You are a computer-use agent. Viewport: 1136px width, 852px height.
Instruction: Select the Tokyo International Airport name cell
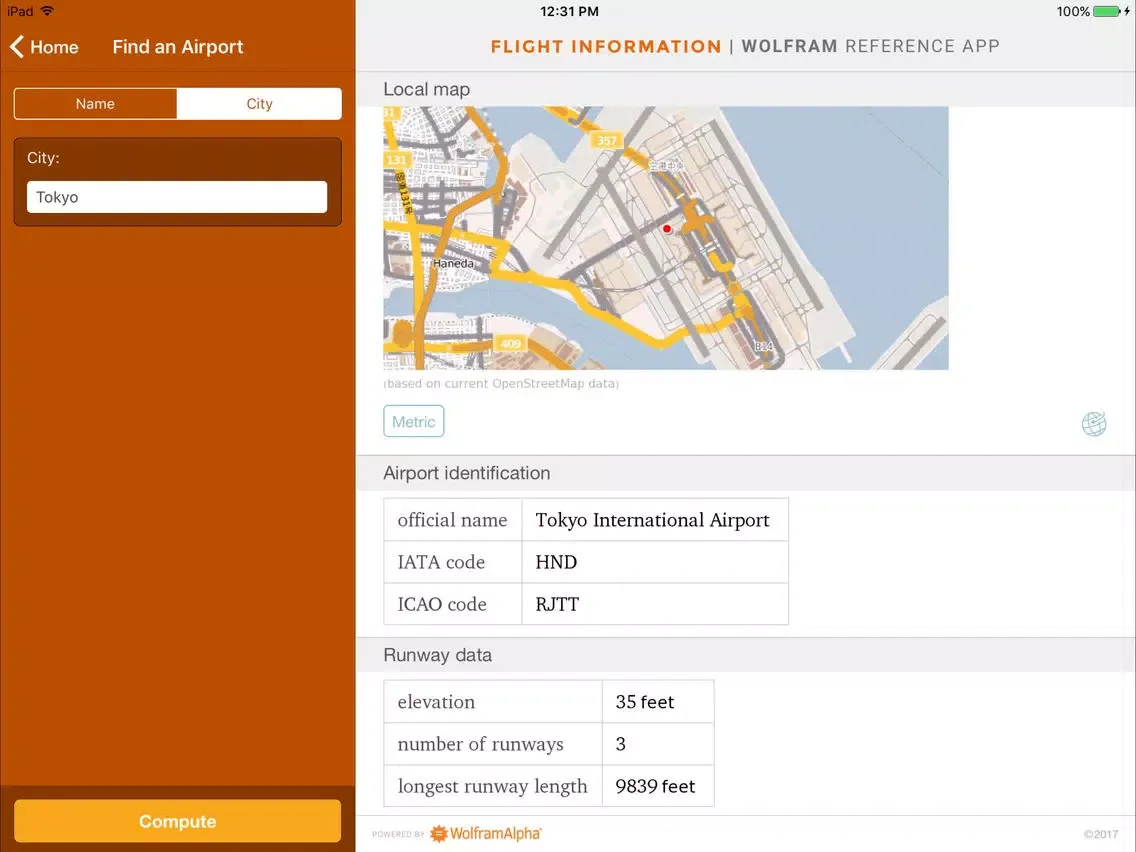[x=655, y=519]
